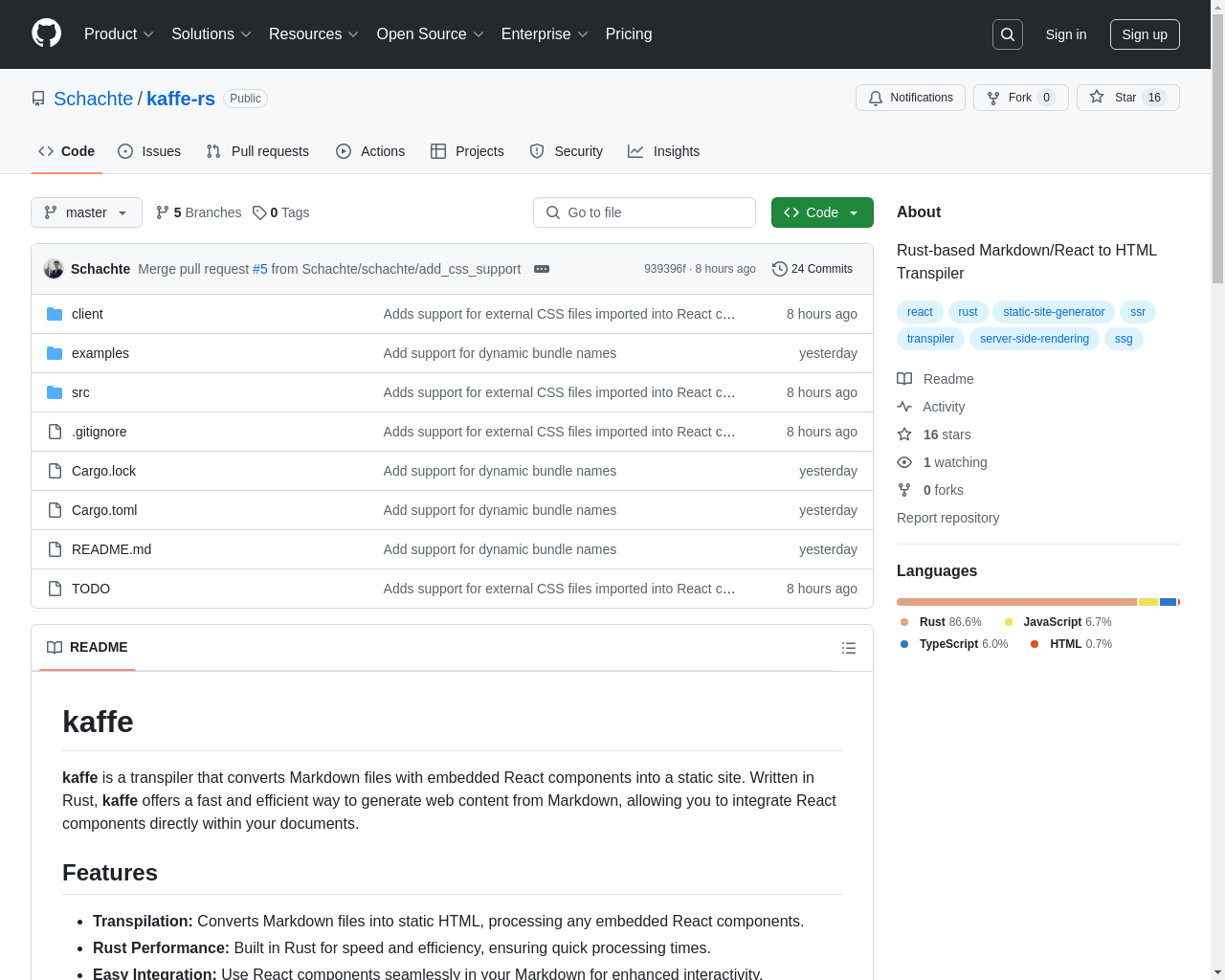The width and height of the screenshot is (1225, 980).
Task: Click Schachte's avatar in commit row
Action: [x=54, y=269]
